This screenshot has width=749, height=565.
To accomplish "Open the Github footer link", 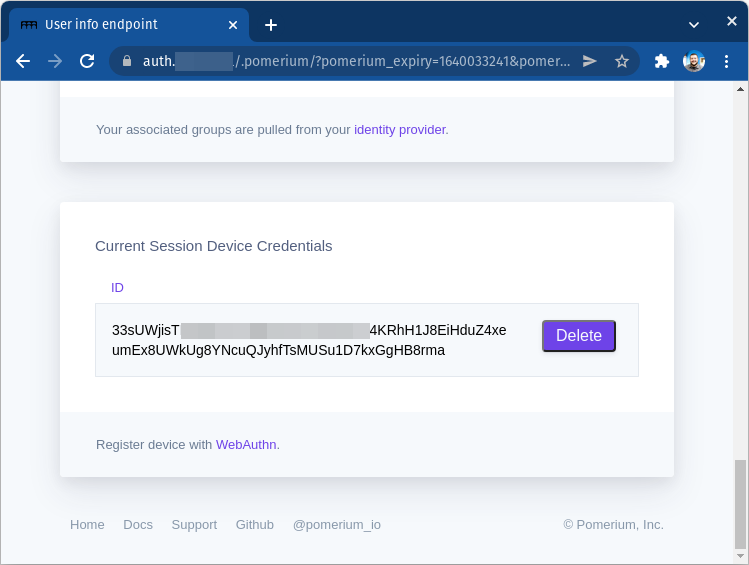I will [x=254, y=524].
